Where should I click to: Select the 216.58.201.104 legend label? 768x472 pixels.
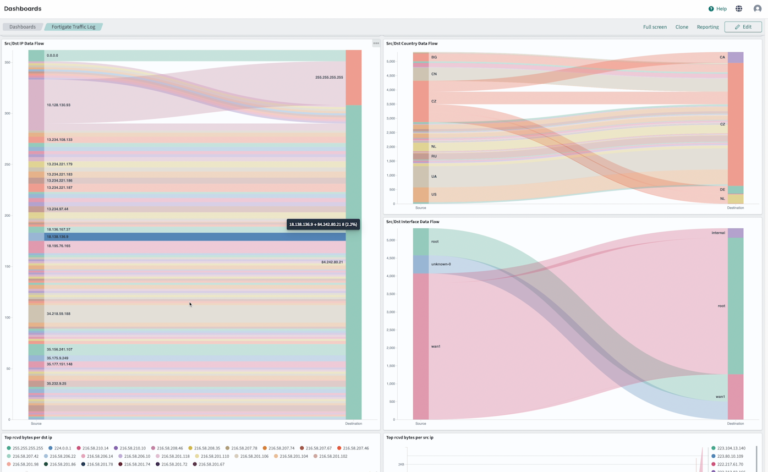(294, 456)
